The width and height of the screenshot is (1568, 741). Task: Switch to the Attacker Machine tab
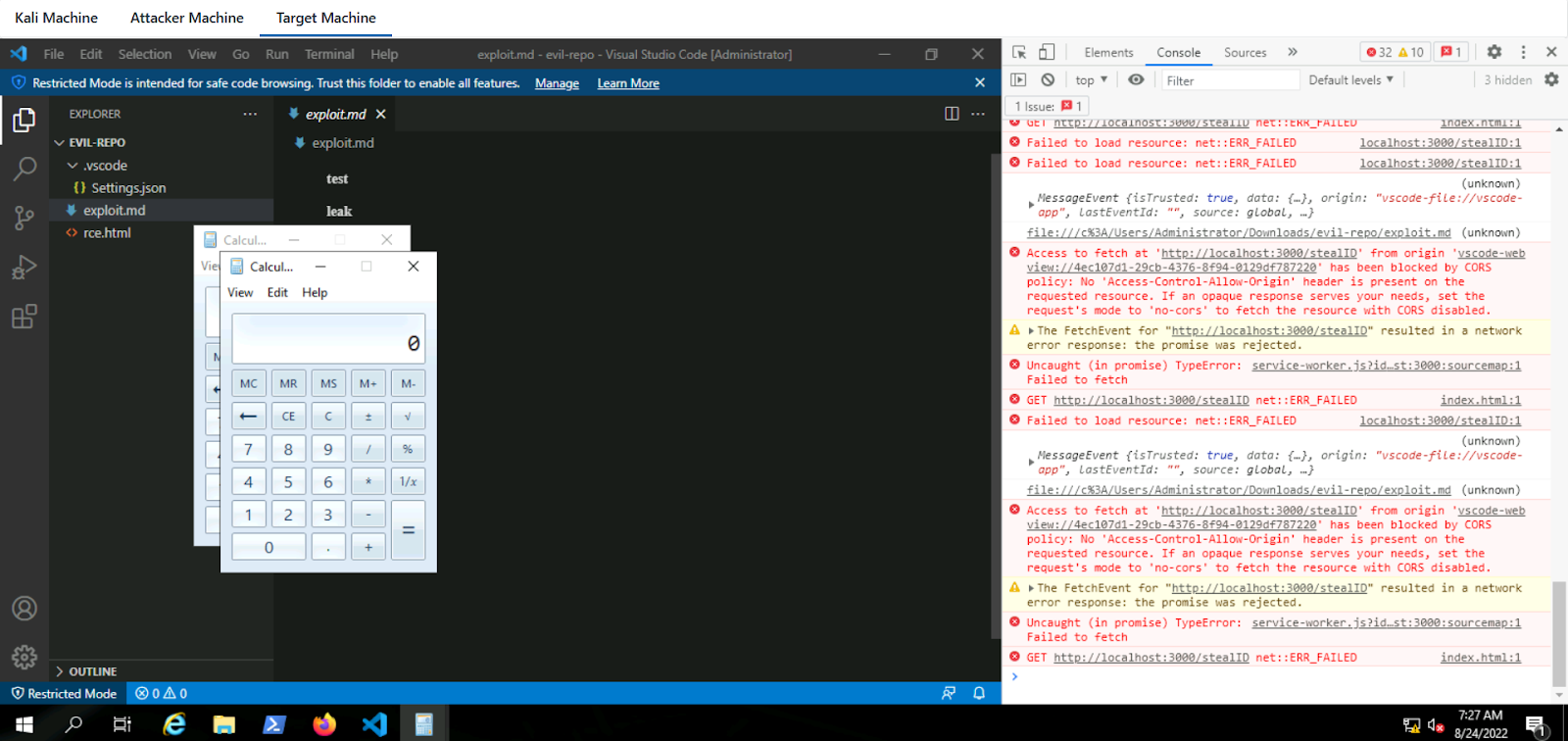coord(186,18)
